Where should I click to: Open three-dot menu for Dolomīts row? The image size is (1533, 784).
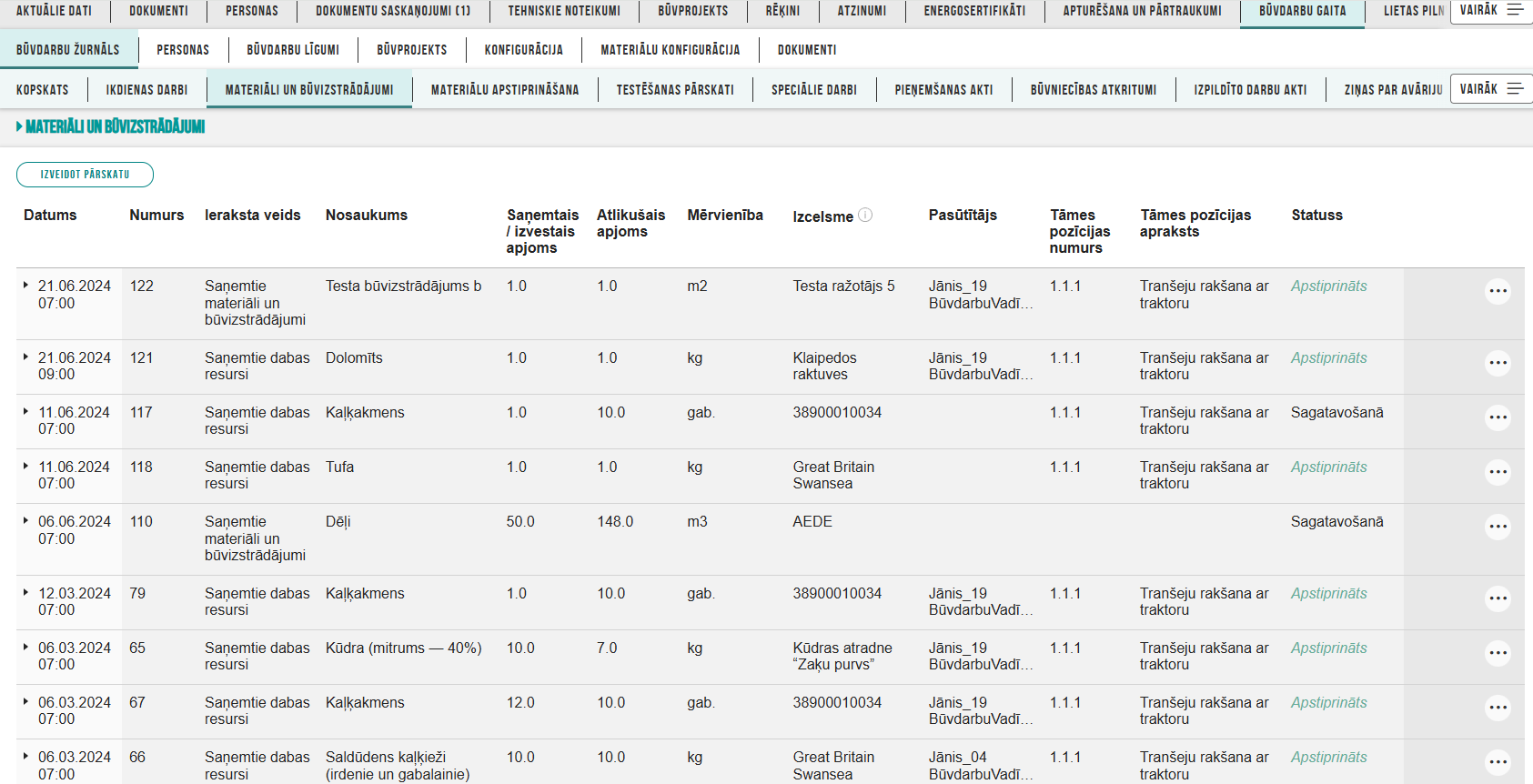point(1498,363)
